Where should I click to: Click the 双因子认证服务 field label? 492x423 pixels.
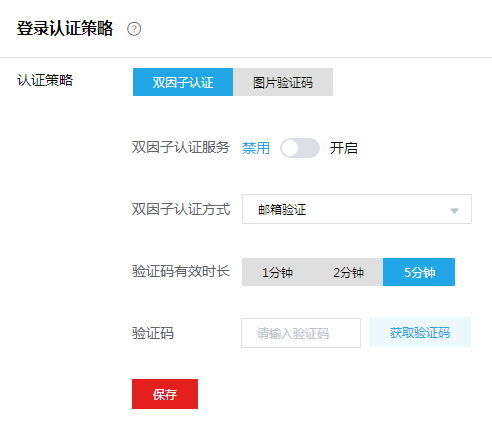181,147
